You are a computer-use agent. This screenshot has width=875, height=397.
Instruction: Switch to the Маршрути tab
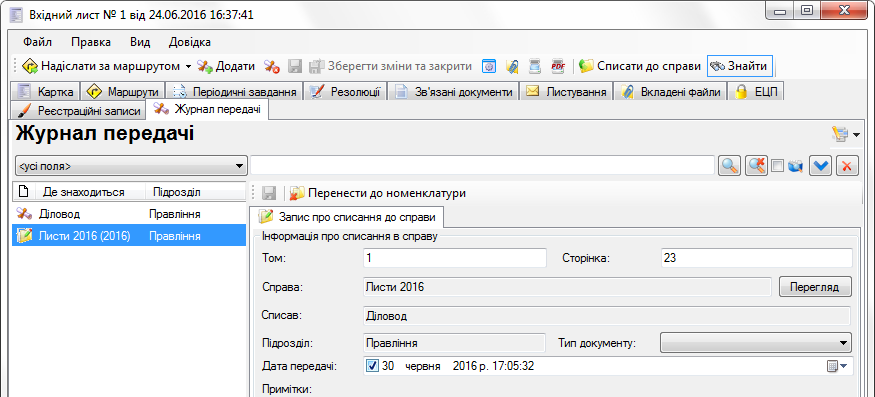(x=123, y=92)
